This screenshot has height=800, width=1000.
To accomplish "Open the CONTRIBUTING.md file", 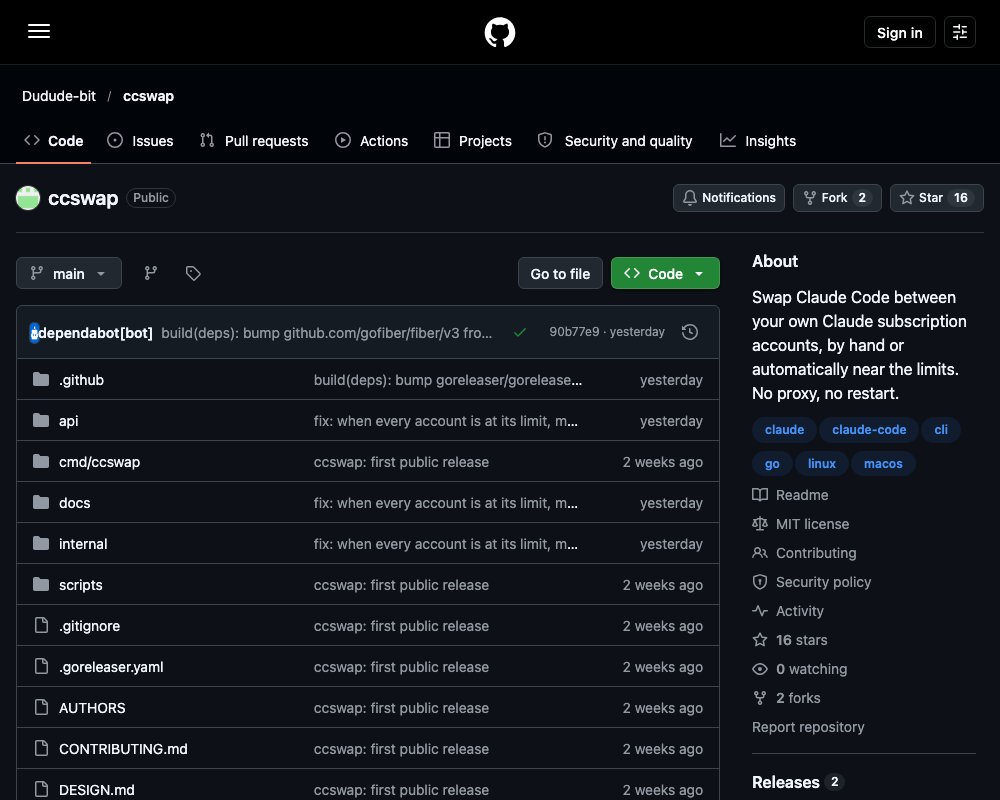I will pyautogui.click(x=124, y=749).
